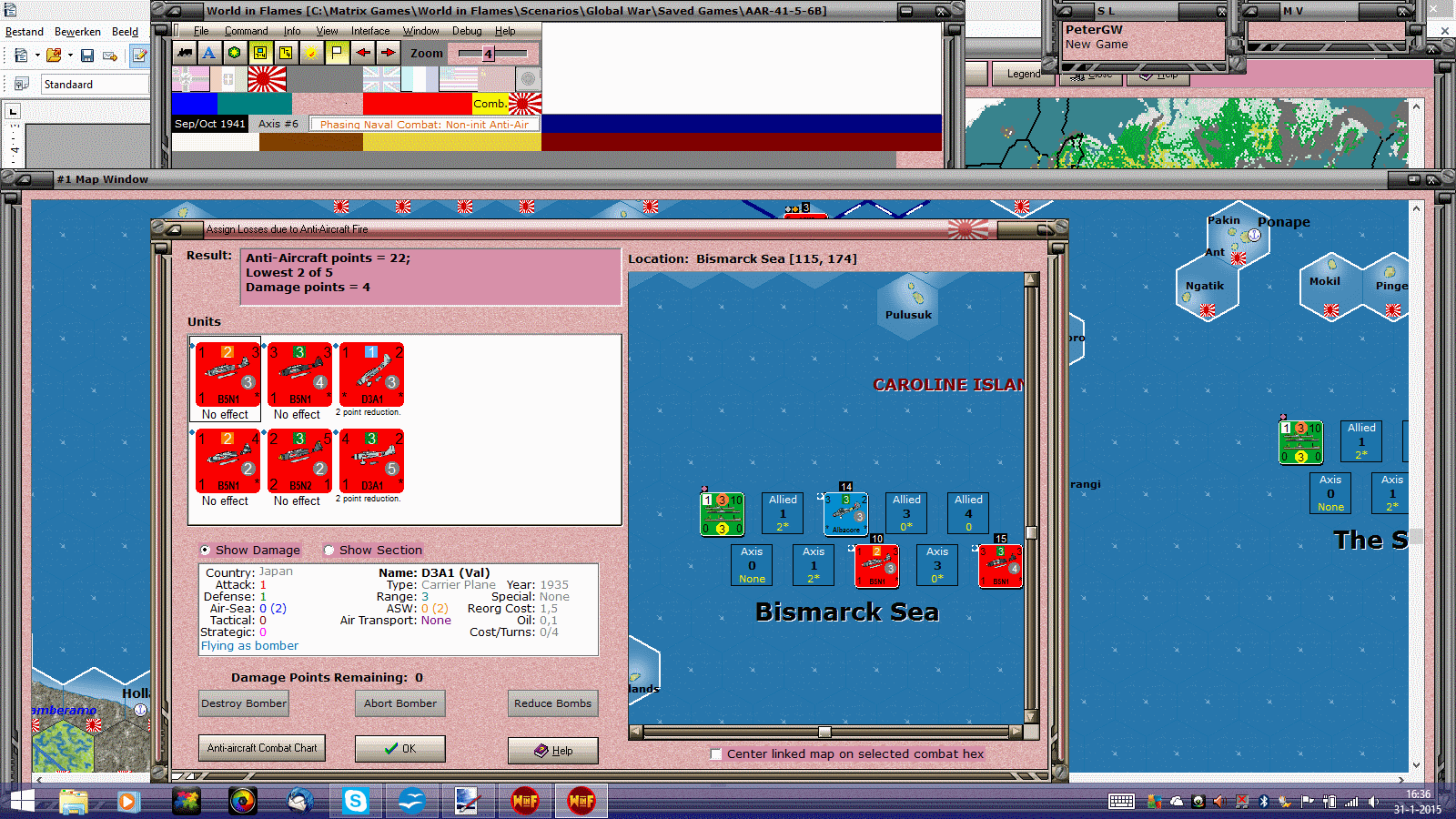This screenshot has height=819, width=1456.
Task: Open Thunderbird from the taskbar
Action: pos(299,801)
